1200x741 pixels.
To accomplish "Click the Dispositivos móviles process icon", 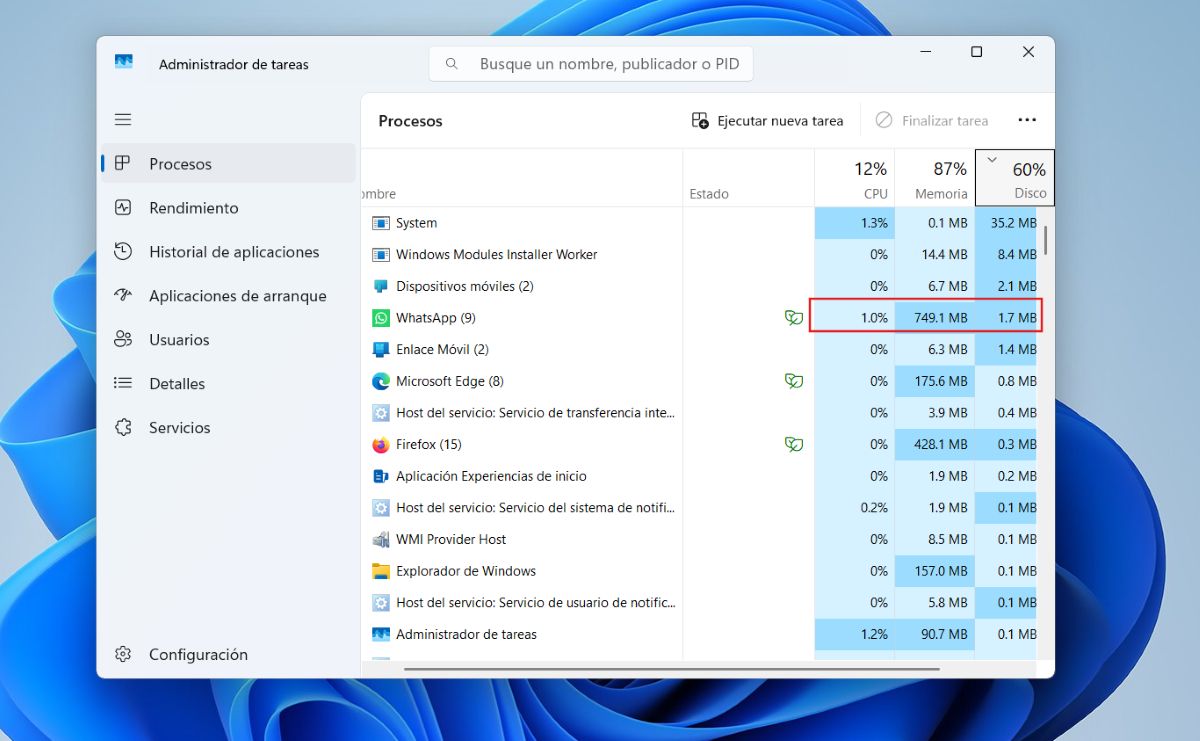I will coord(381,286).
